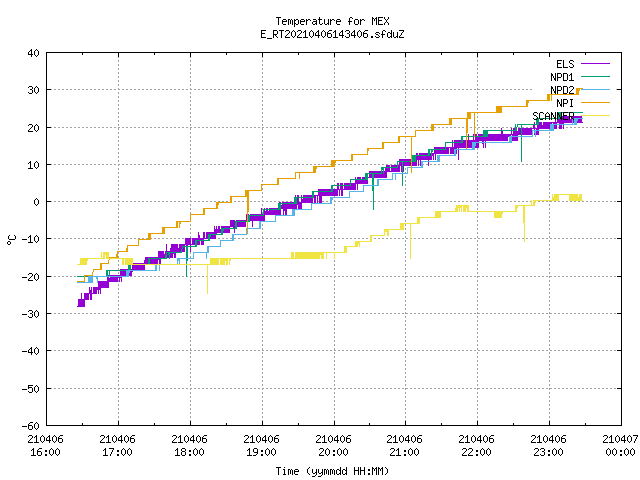Click the chart title 'Temperature for MEX'
The width and height of the screenshot is (640, 480).
point(332,21)
